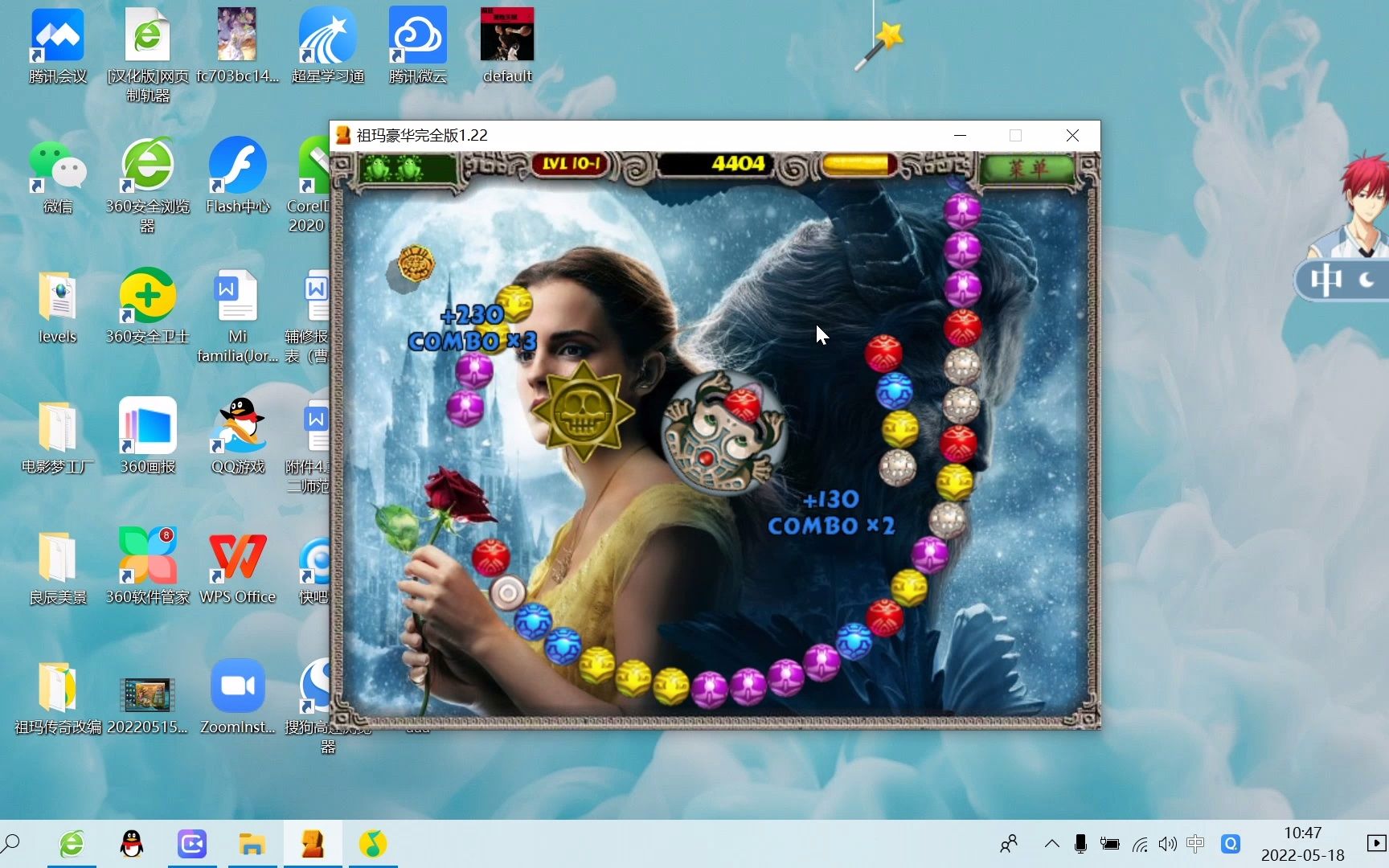Open Windows search from the taskbar
The width and height of the screenshot is (1389, 868).
click(x=11, y=844)
